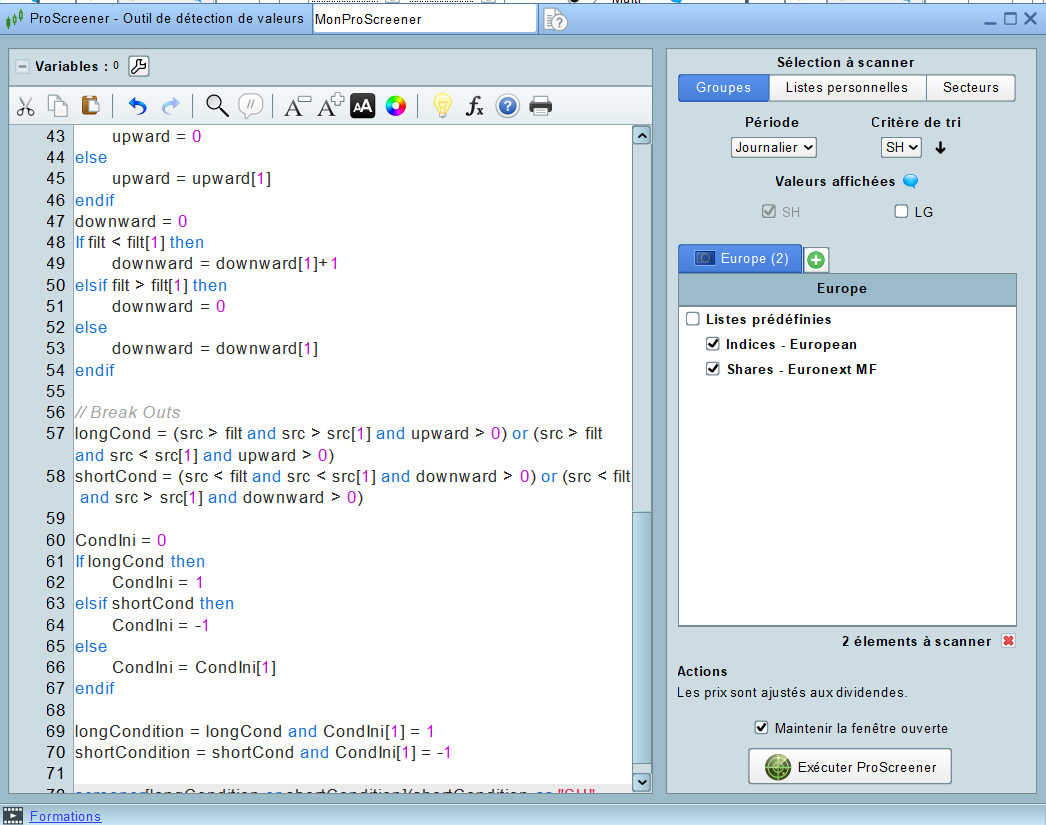Image resolution: width=1046 pixels, height=825 pixels.
Task: Click the black AA font style icon
Action: [362, 106]
